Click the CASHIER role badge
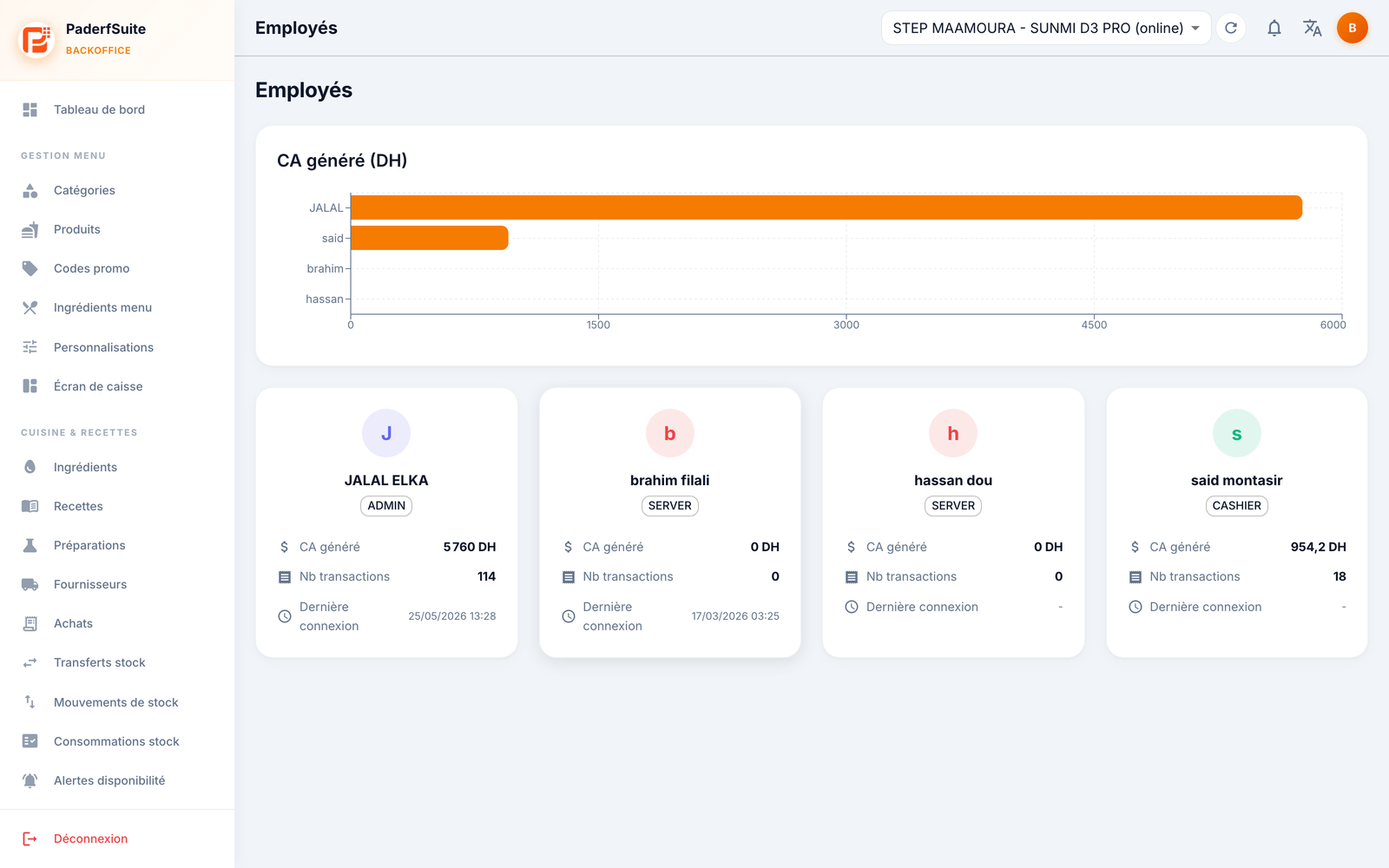The image size is (1389, 868). [1236, 506]
